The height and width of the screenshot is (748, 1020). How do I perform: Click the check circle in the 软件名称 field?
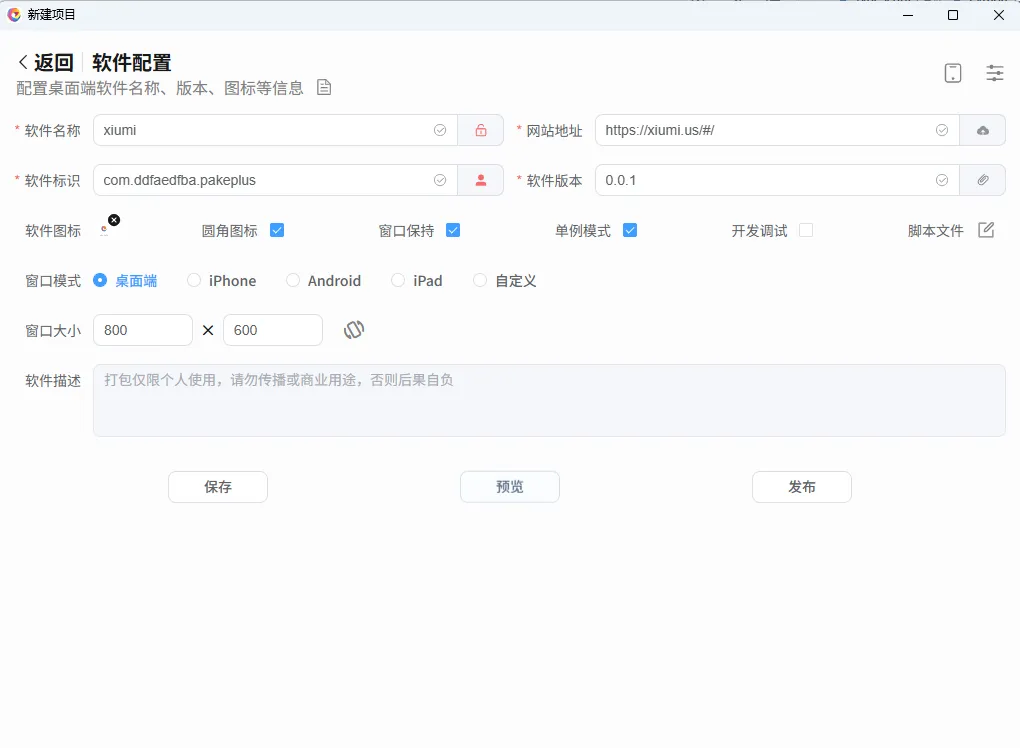(x=440, y=130)
